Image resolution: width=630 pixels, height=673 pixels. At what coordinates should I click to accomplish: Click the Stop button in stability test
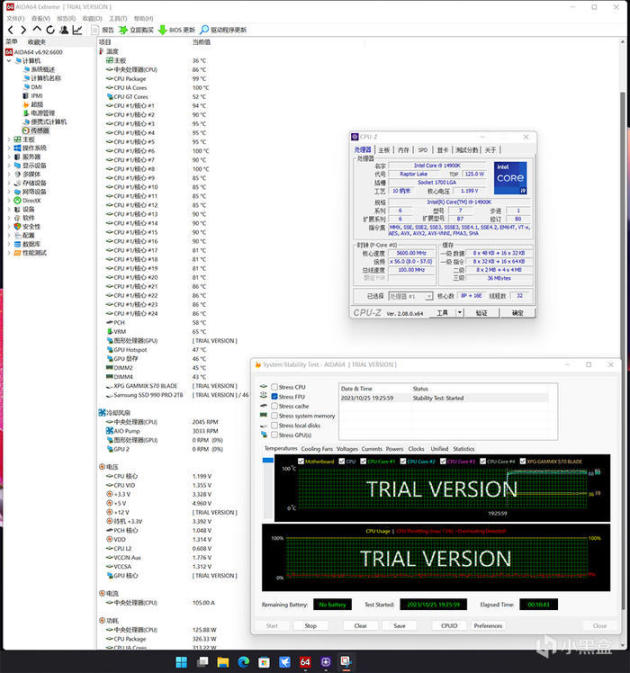pos(311,626)
